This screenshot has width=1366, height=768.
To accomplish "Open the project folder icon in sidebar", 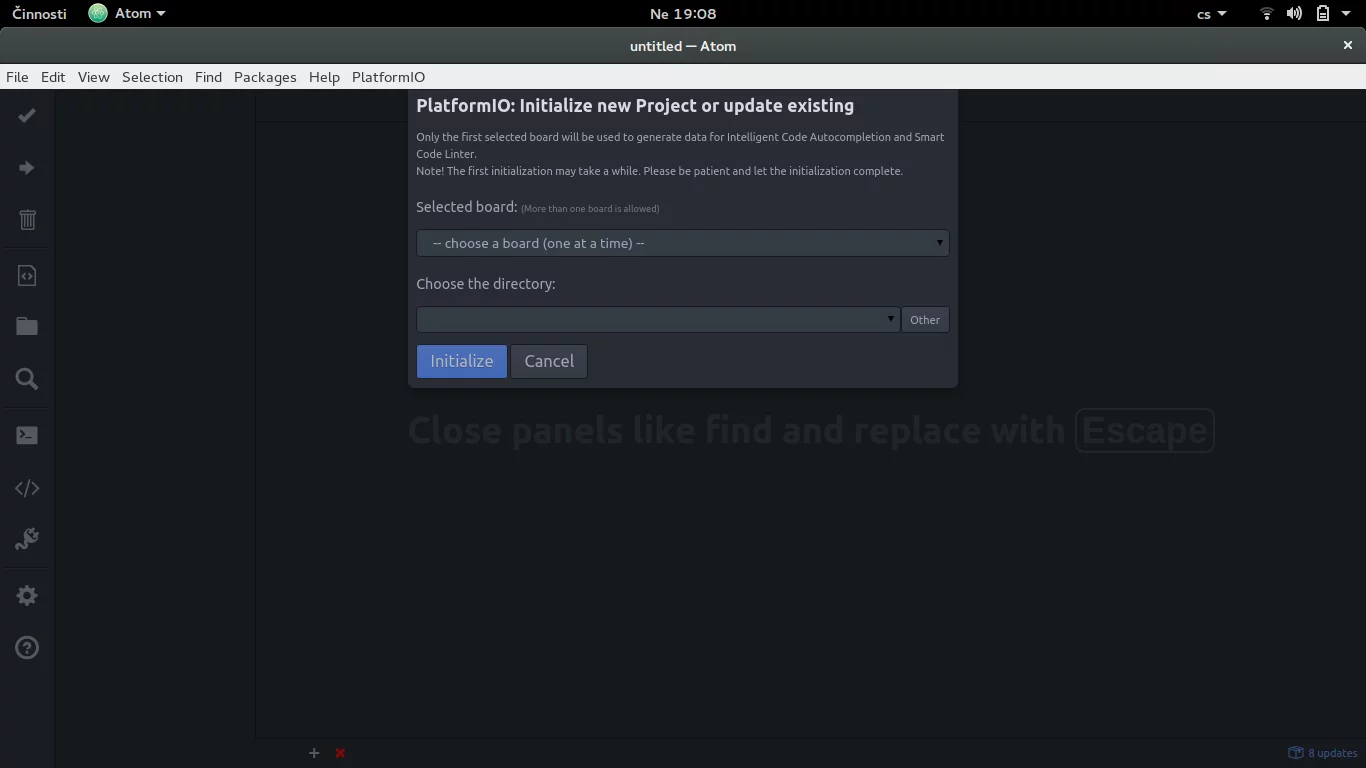I will point(27,327).
